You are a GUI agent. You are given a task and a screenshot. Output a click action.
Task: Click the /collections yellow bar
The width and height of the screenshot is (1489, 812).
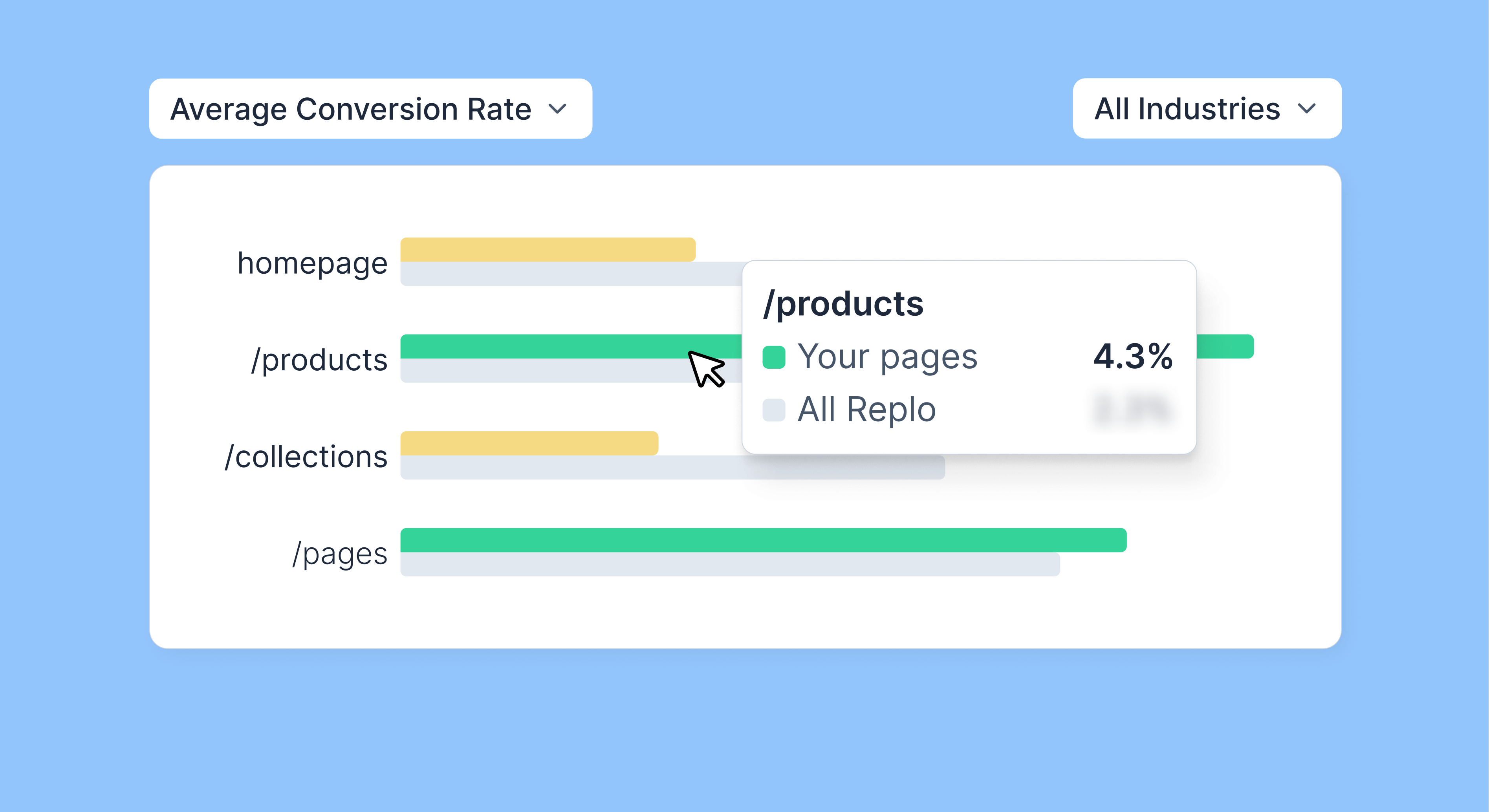pyautogui.click(x=529, y=443)
